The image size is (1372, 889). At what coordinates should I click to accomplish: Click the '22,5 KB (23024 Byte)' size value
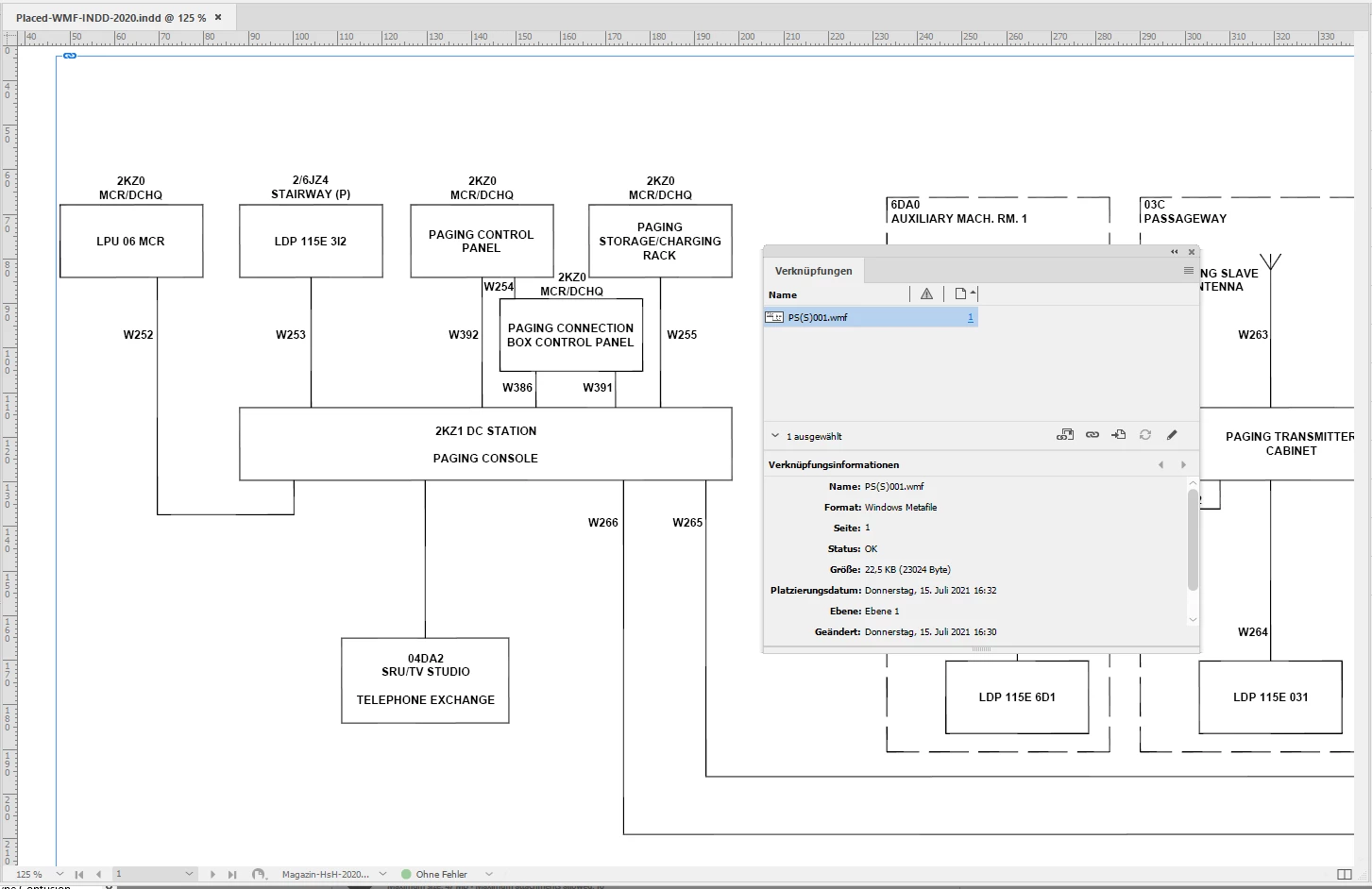(907, 569)
